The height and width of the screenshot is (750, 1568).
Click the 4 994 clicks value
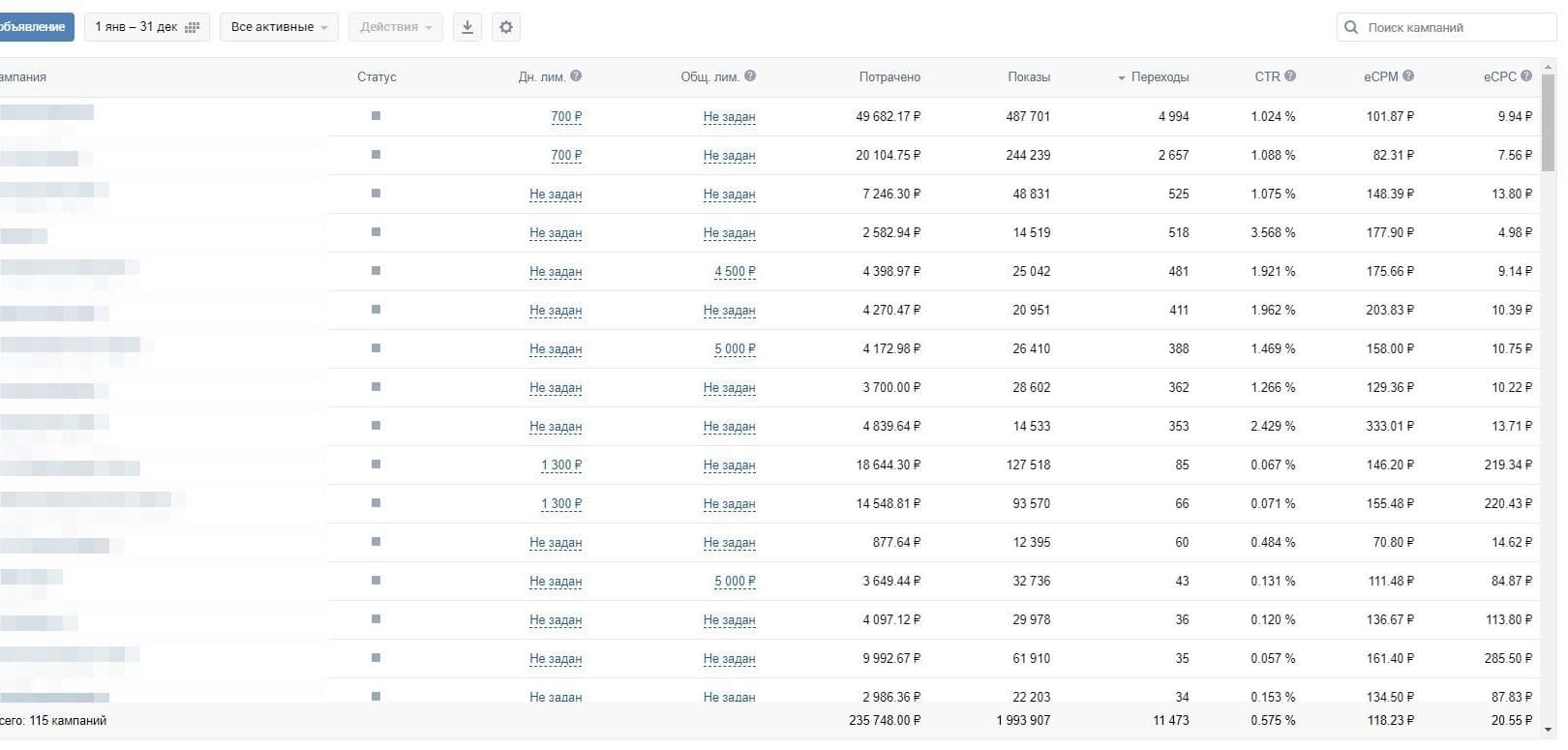(1173, 116)
